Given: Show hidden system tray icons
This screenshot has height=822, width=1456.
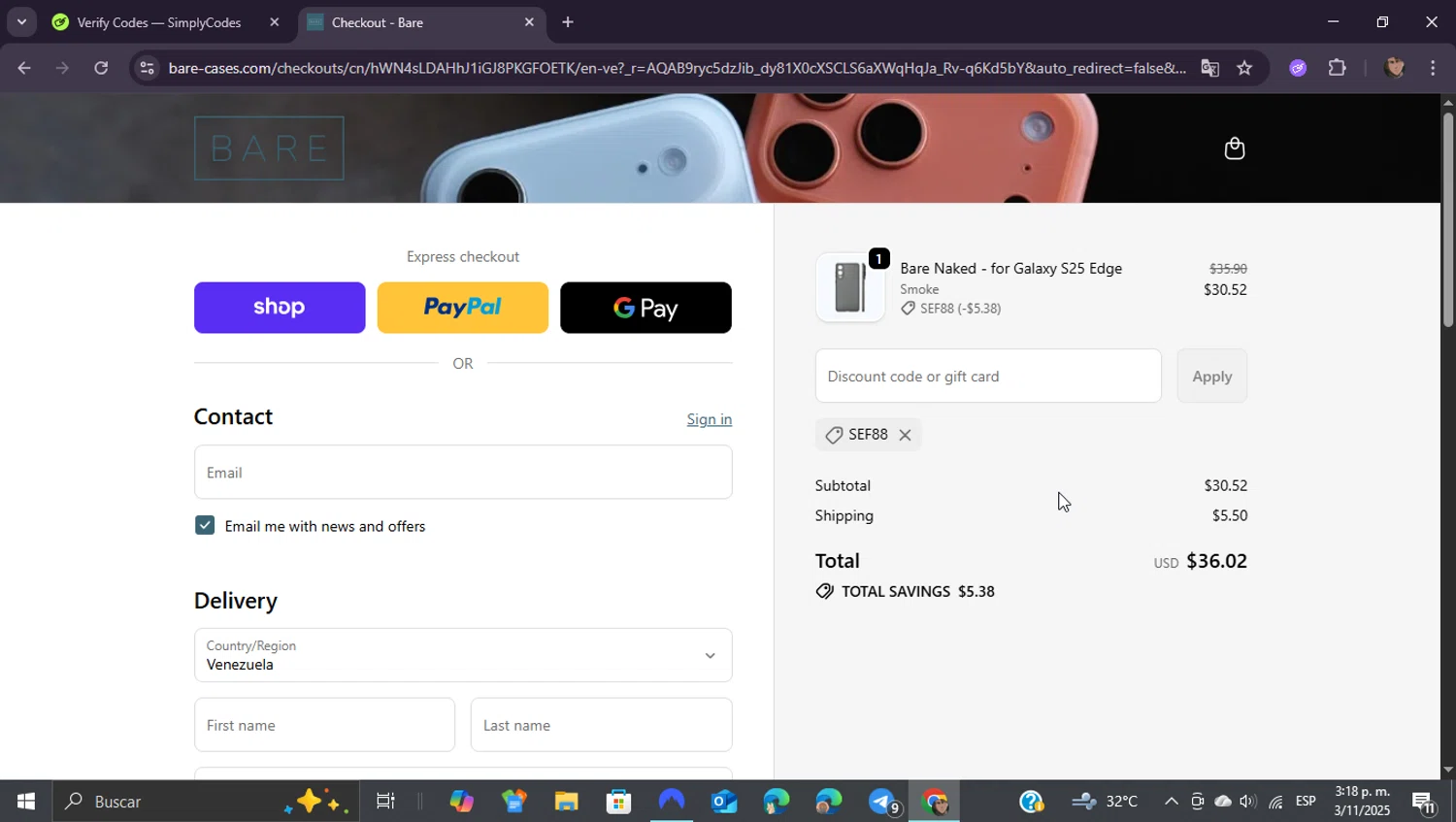Looking at the screenshot, I should pyautogui.click(x=1171, y=802).
